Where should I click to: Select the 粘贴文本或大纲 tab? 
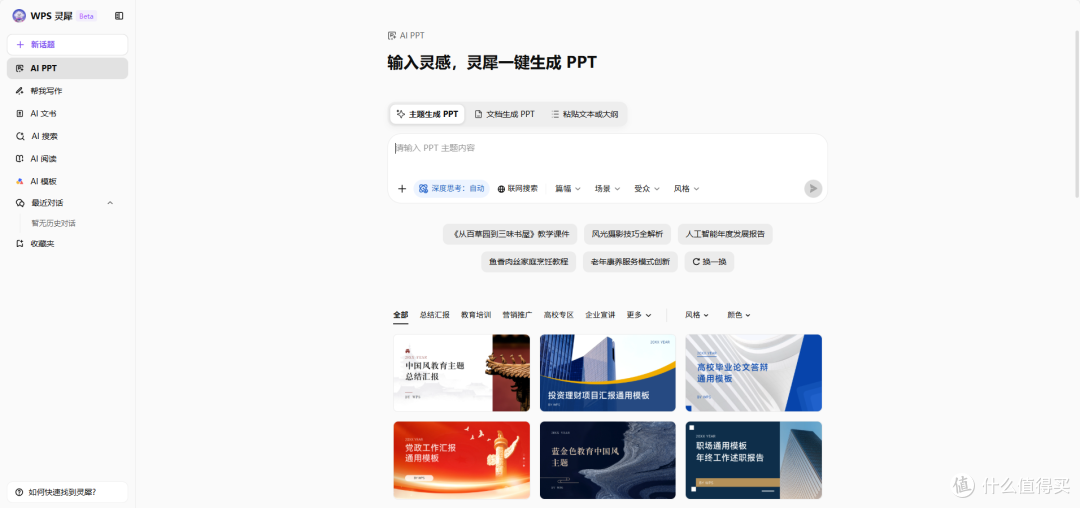tap(585, 114)
